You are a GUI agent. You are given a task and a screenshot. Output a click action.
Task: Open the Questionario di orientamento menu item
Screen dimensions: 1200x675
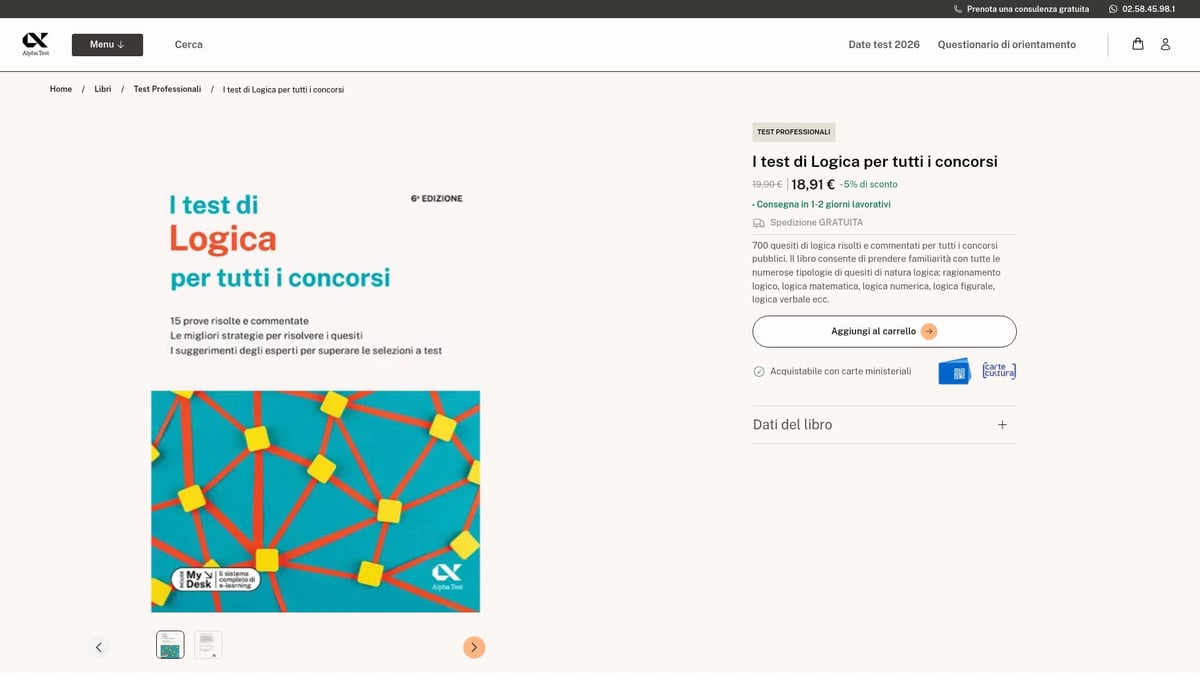click(x=1006, y=44)
